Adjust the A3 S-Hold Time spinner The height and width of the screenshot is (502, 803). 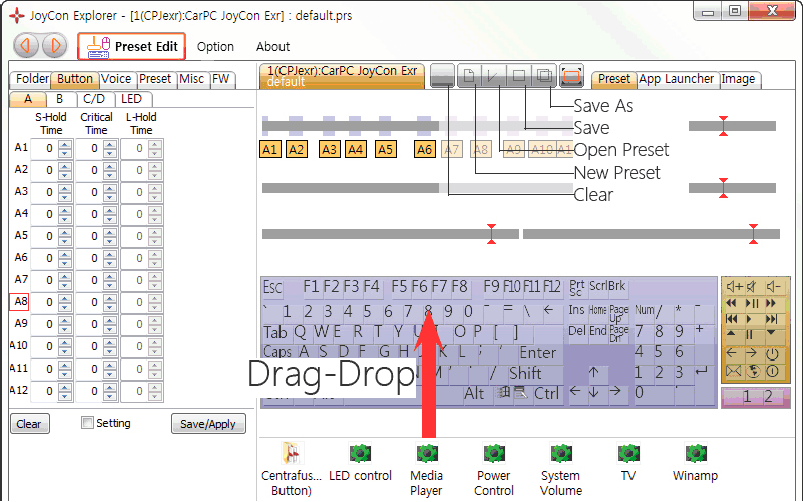click(x=65, y=193)
